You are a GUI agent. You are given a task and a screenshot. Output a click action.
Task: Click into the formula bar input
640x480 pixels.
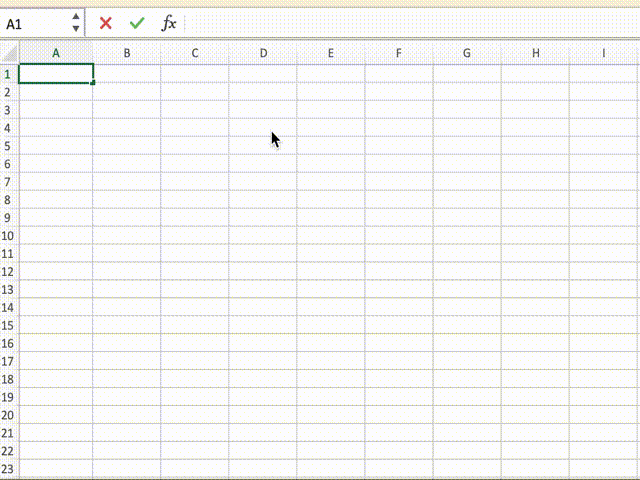412,23
